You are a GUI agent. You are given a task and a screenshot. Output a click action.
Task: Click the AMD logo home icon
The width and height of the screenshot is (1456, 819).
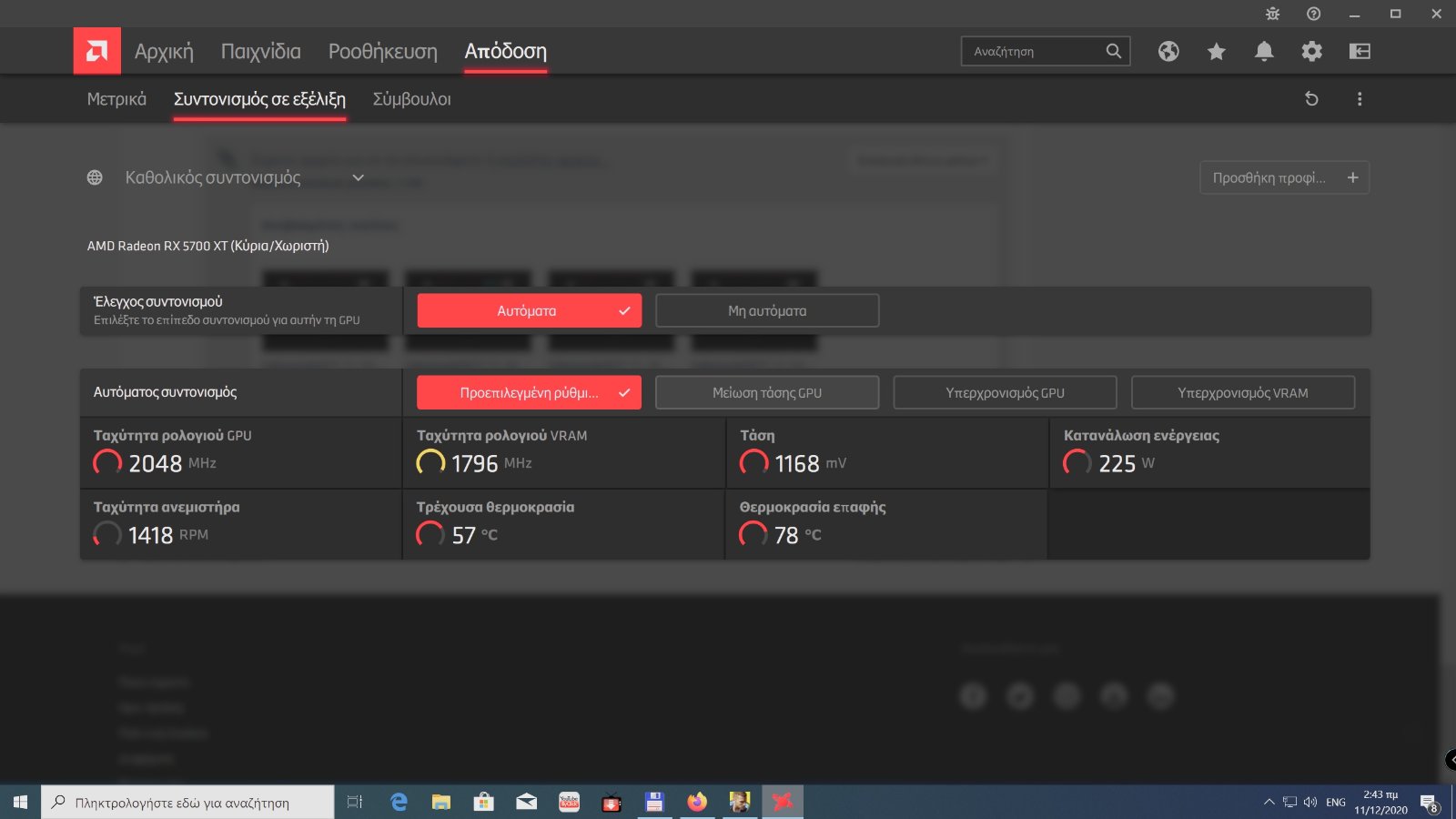tap(96, 51)
